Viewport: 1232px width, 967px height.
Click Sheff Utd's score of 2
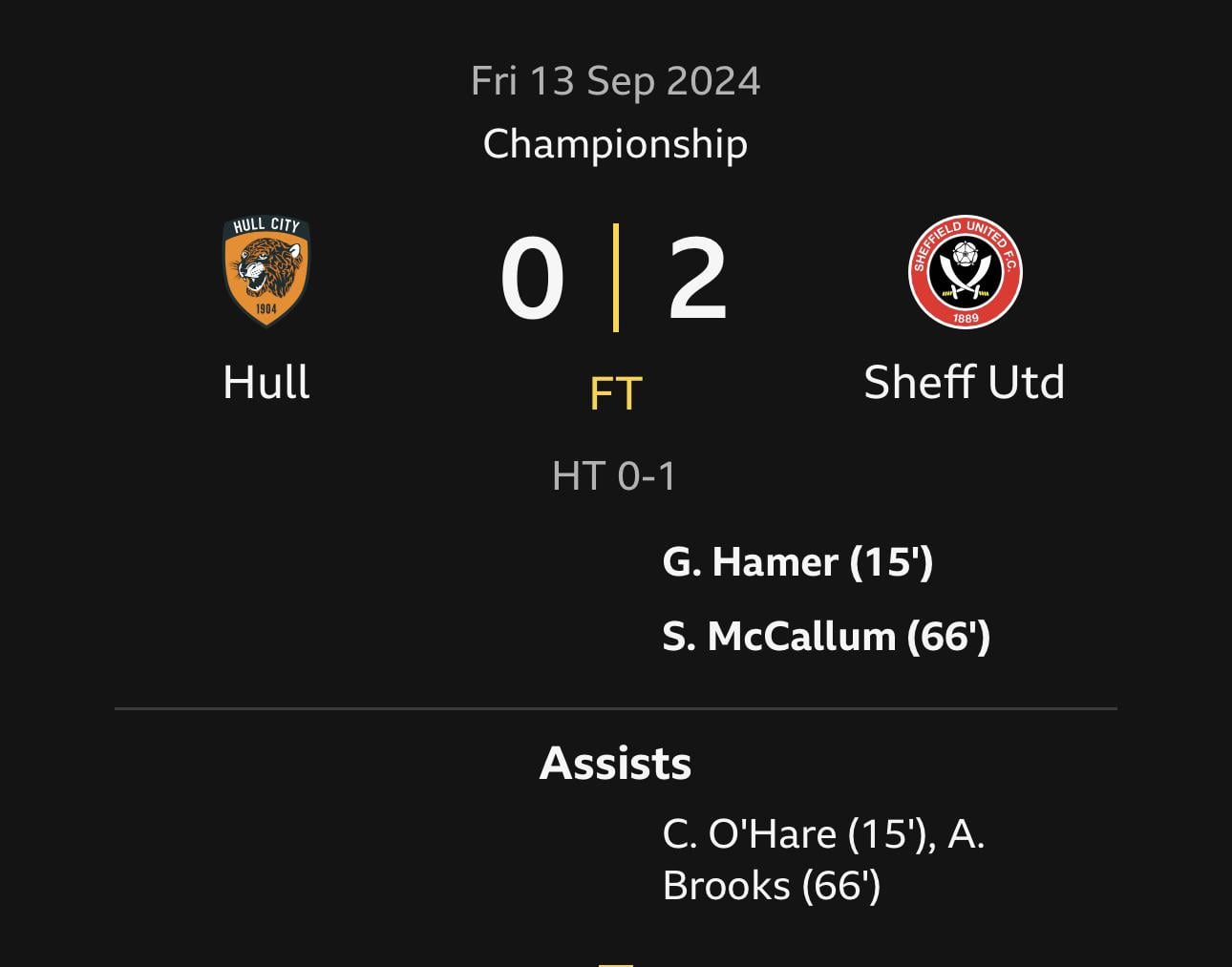click(697, 279)
